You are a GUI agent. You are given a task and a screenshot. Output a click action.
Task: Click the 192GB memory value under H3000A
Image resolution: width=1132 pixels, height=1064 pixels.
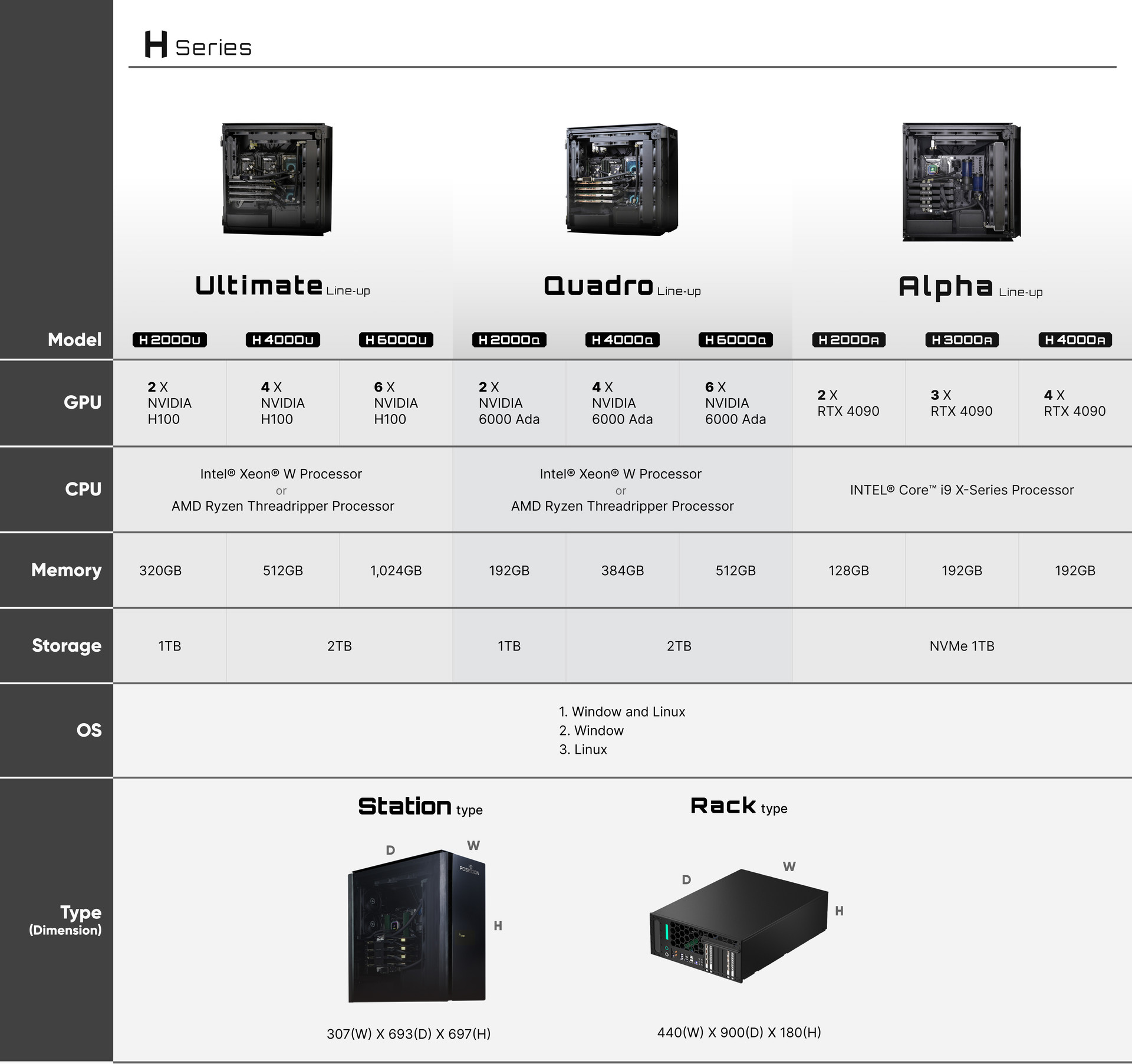(962, 570)
